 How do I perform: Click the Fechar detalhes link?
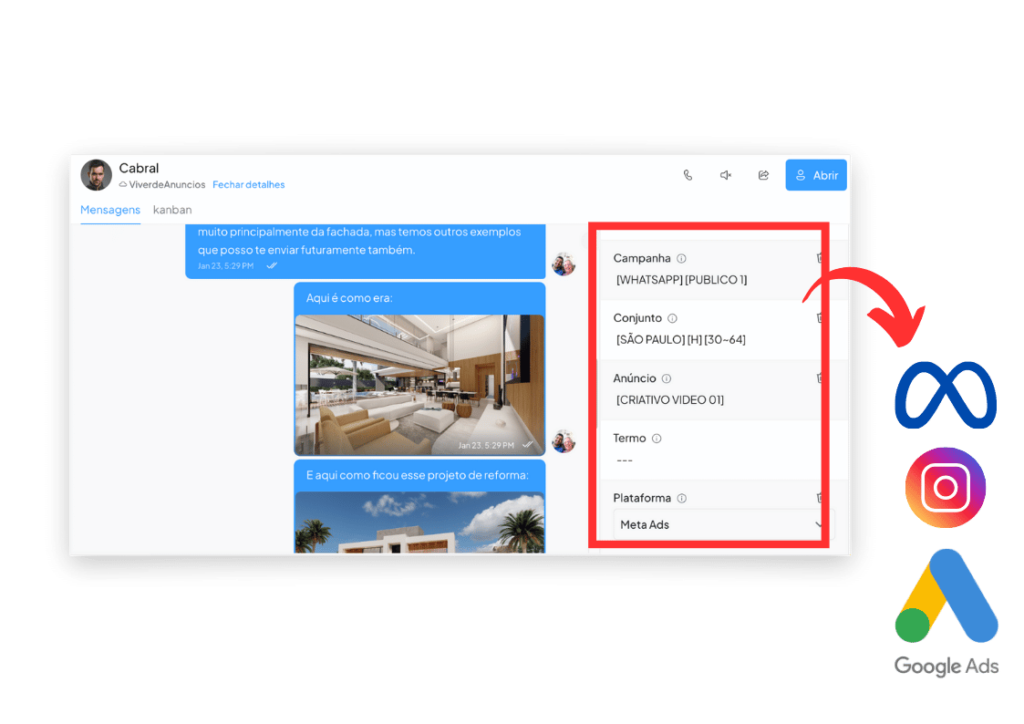(248, 185)
